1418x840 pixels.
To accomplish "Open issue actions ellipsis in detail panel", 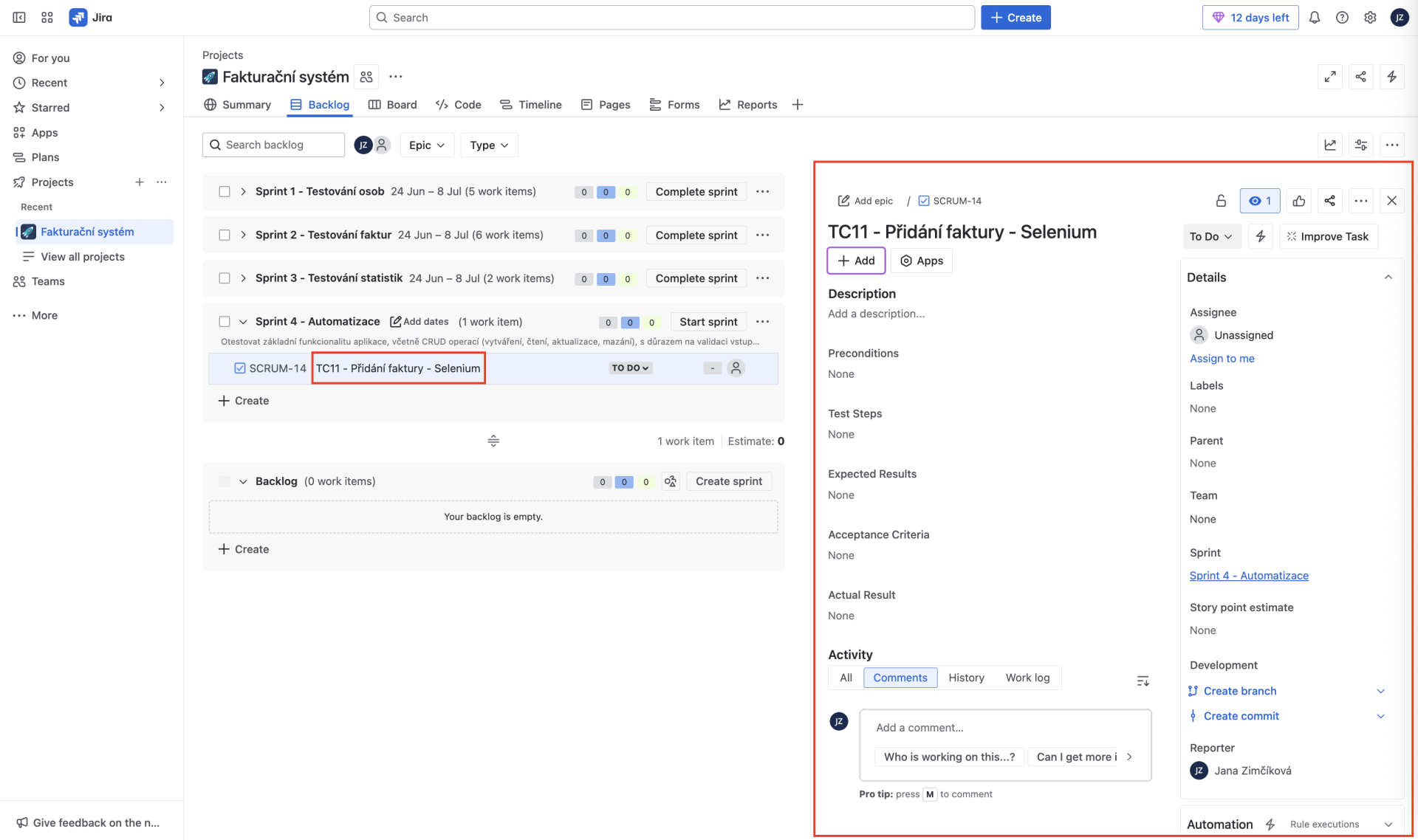I will click(1361, 201).
